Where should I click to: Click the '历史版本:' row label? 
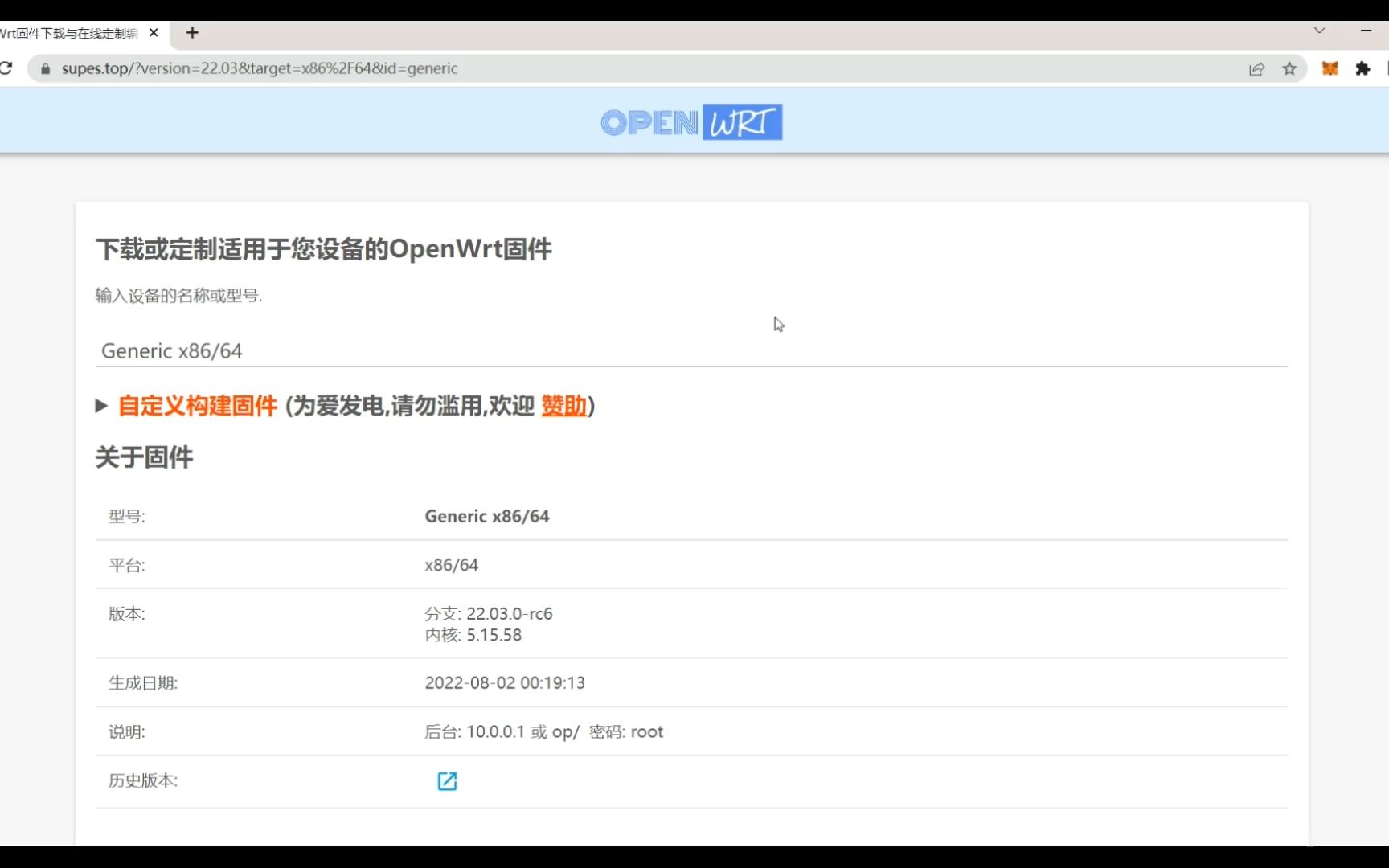[143, 780]
